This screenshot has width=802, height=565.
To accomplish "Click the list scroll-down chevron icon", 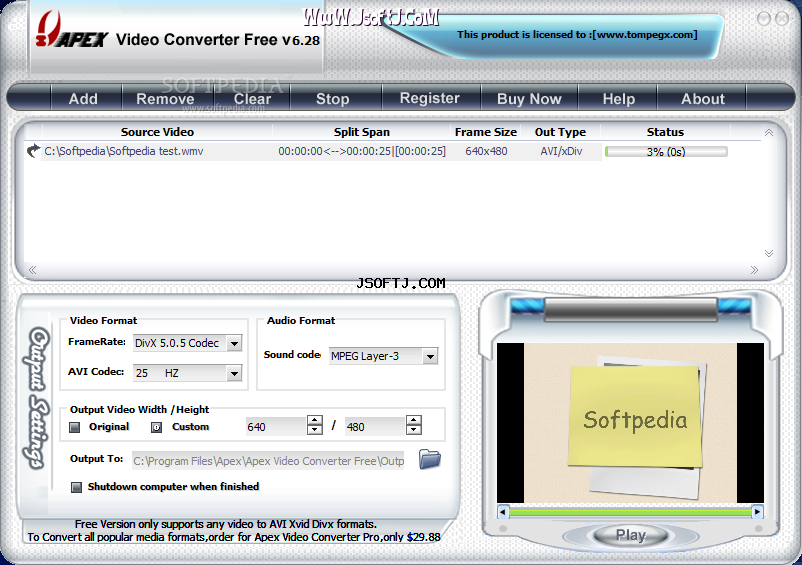I will [x=768, y=253].
